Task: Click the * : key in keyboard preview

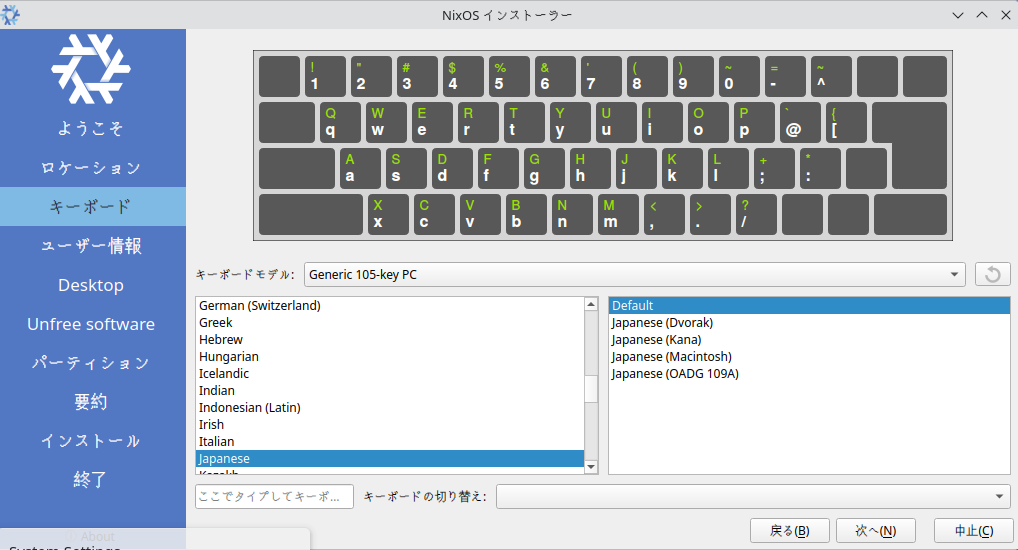Action: [821, 168]
